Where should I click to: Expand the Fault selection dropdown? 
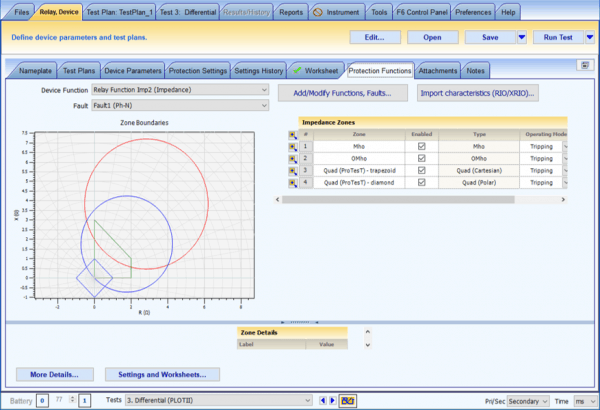[264, 106]
